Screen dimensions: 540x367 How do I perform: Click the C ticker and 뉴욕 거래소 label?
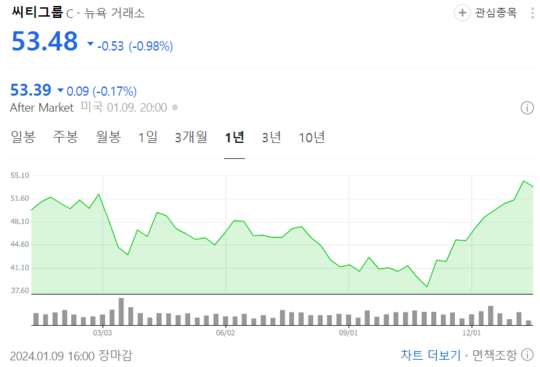[105, 13]
